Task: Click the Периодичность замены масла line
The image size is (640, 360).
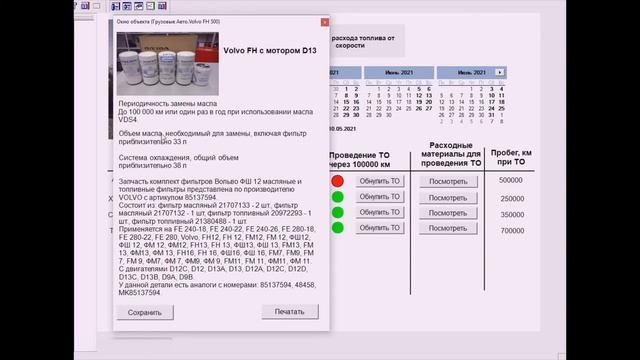Action: click(168, 104)
